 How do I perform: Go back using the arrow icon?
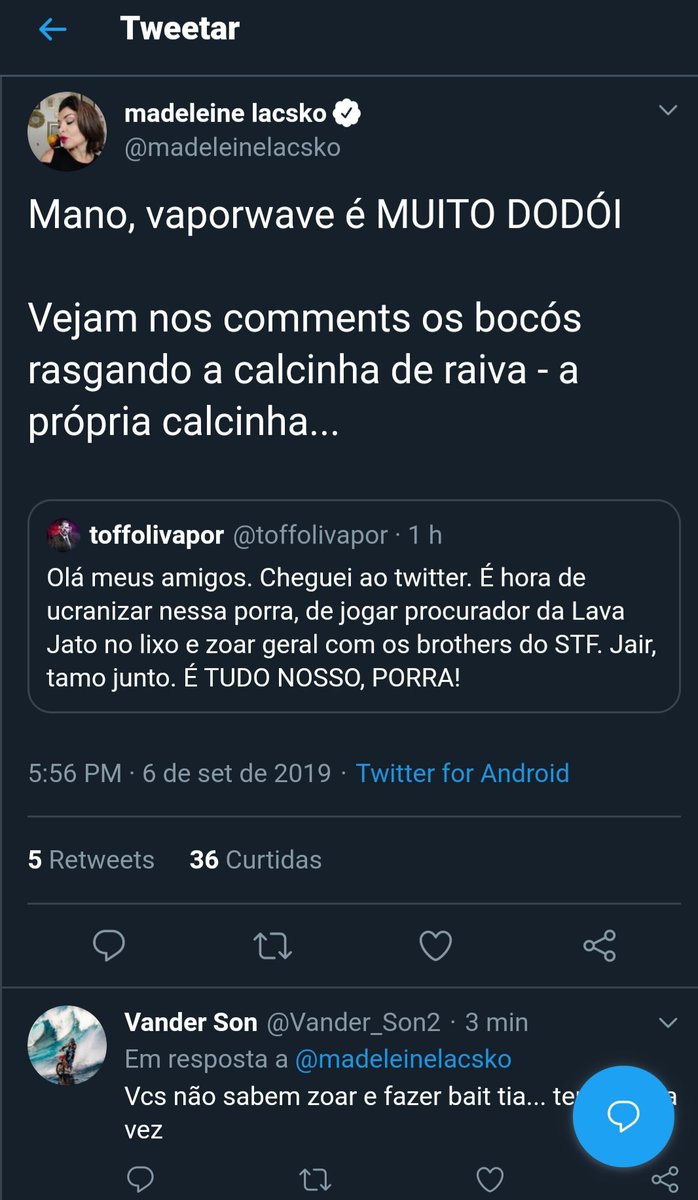[52, 29]
